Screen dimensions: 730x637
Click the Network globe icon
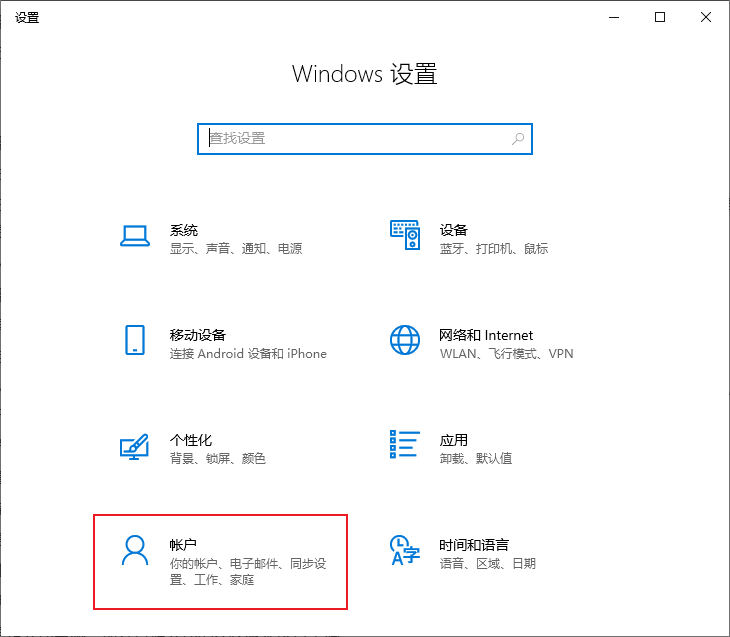coord(405,340)
